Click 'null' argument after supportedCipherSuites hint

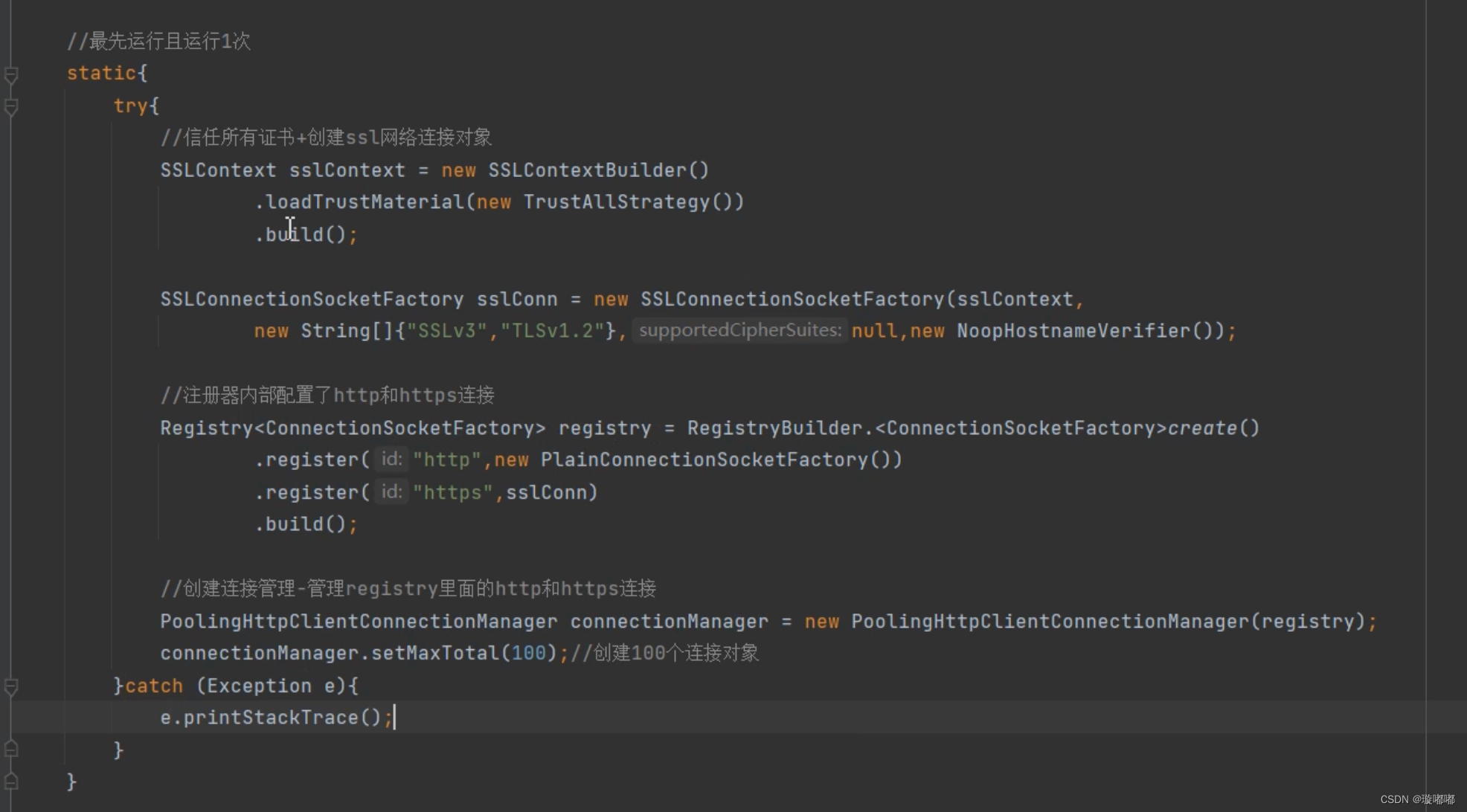875,331
